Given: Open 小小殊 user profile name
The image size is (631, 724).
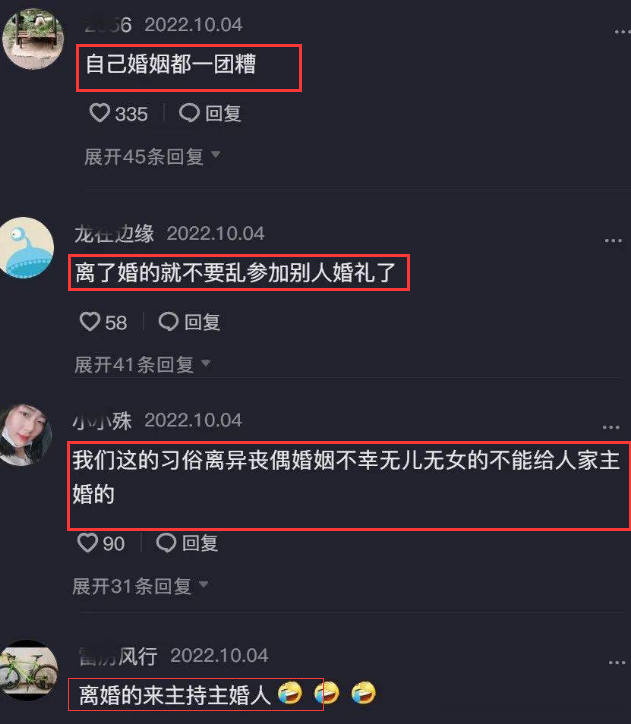Looking at the screenshot, I should tap(102, 421).
